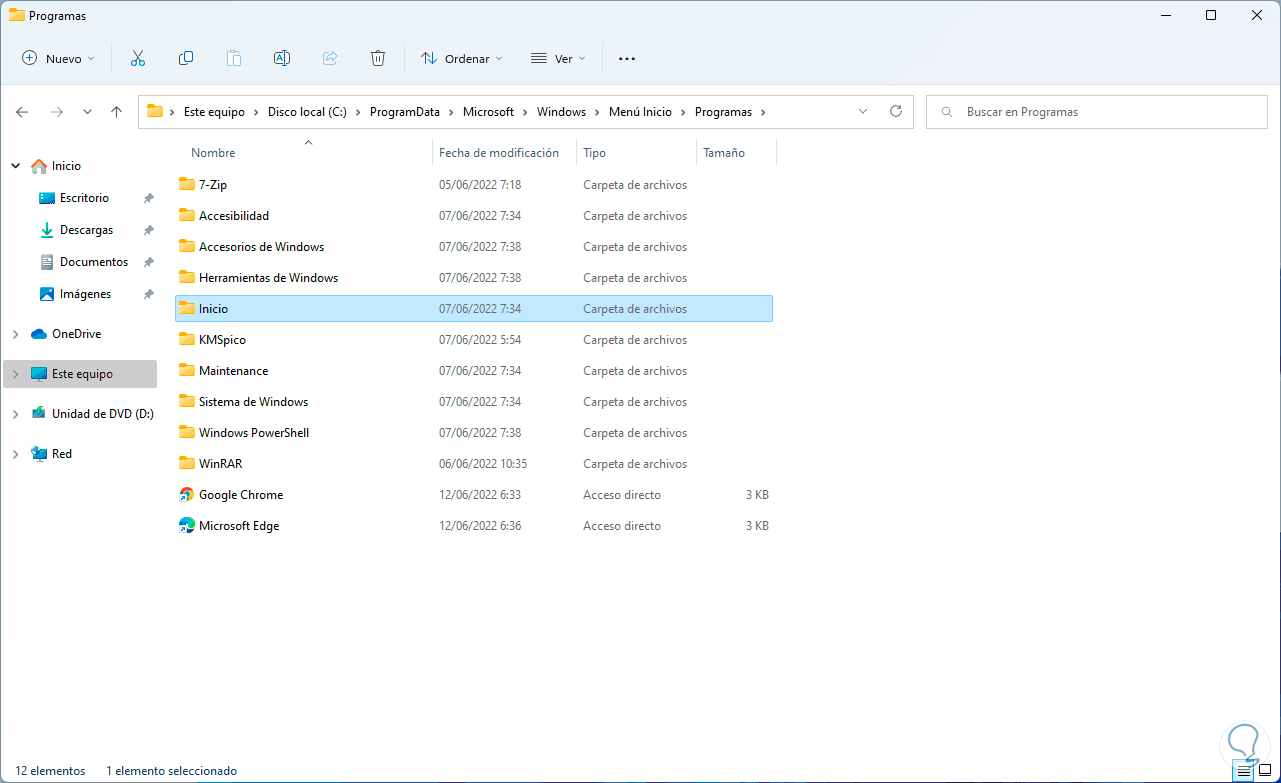Viewport: 1281px width, 783px height.
Task: Open the Ver view options dropdown
Action: point(558,59)
